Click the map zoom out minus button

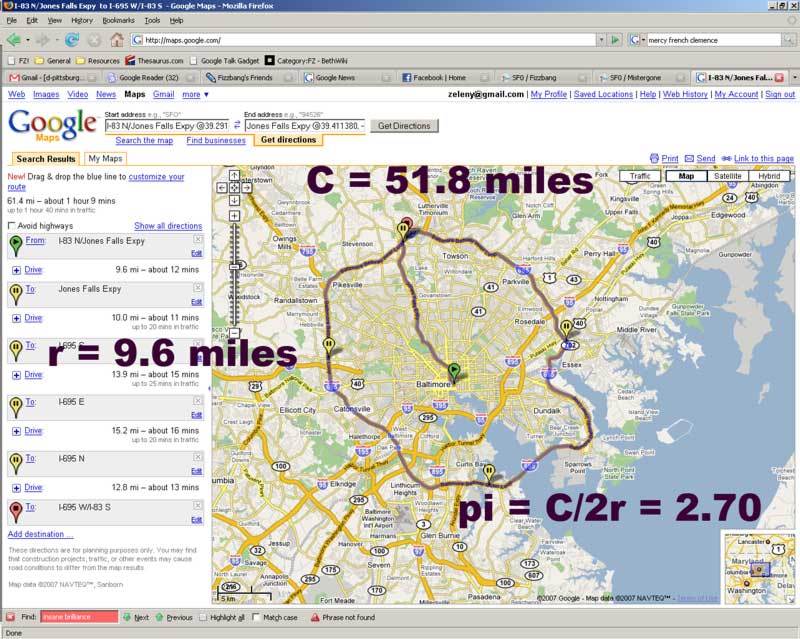pos(234,335)
